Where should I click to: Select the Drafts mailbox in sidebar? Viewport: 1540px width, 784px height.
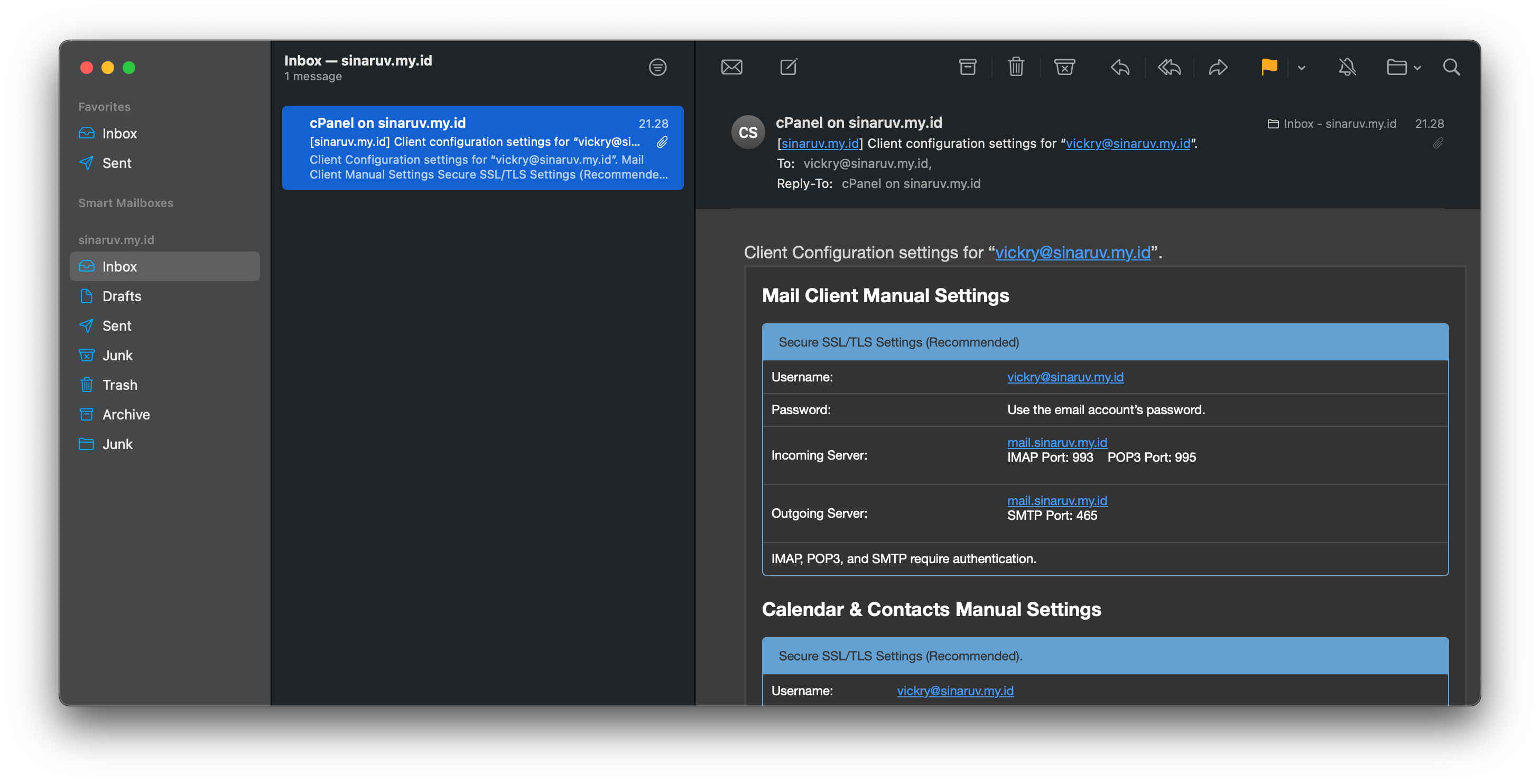point(123,296)
